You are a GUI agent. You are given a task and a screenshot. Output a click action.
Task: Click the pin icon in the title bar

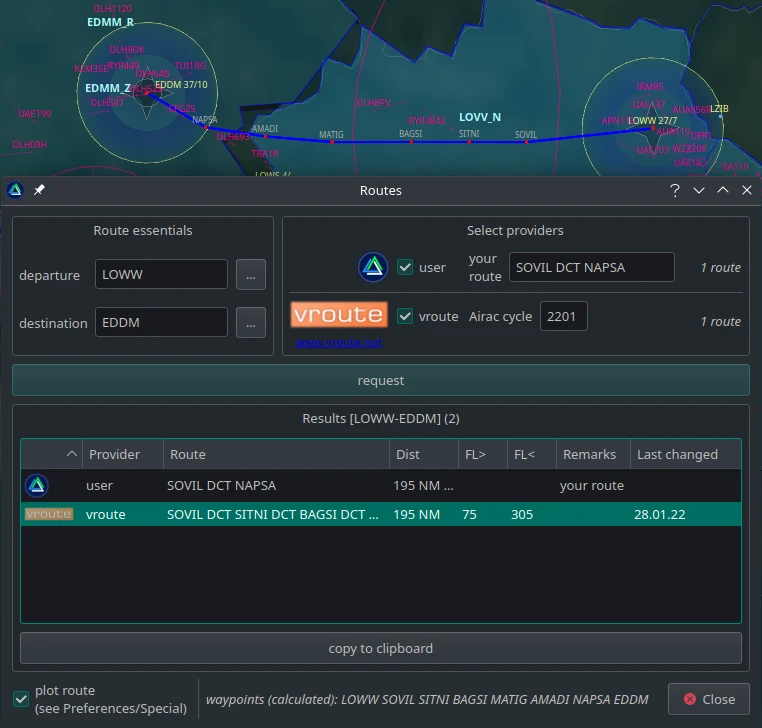[39, 190]
